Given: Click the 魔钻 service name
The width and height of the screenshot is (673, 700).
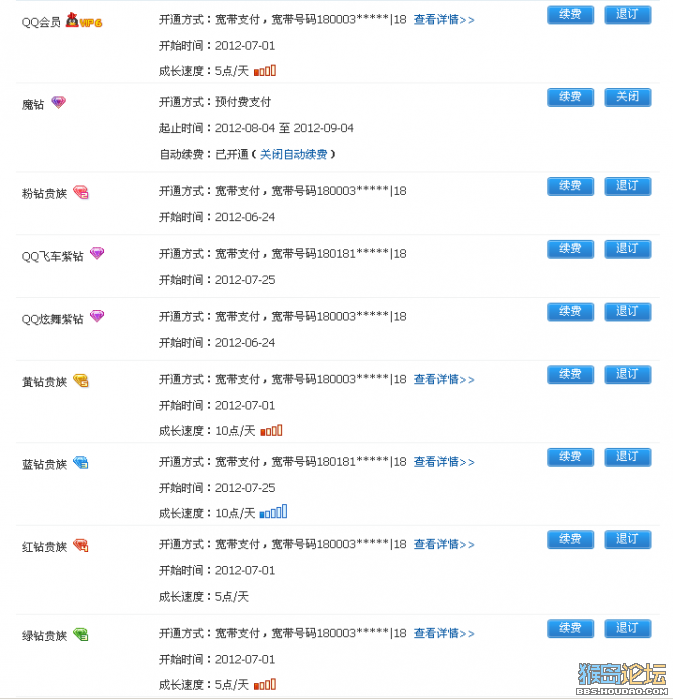Looking at the screenshot, I should click(x=33, y=104).
